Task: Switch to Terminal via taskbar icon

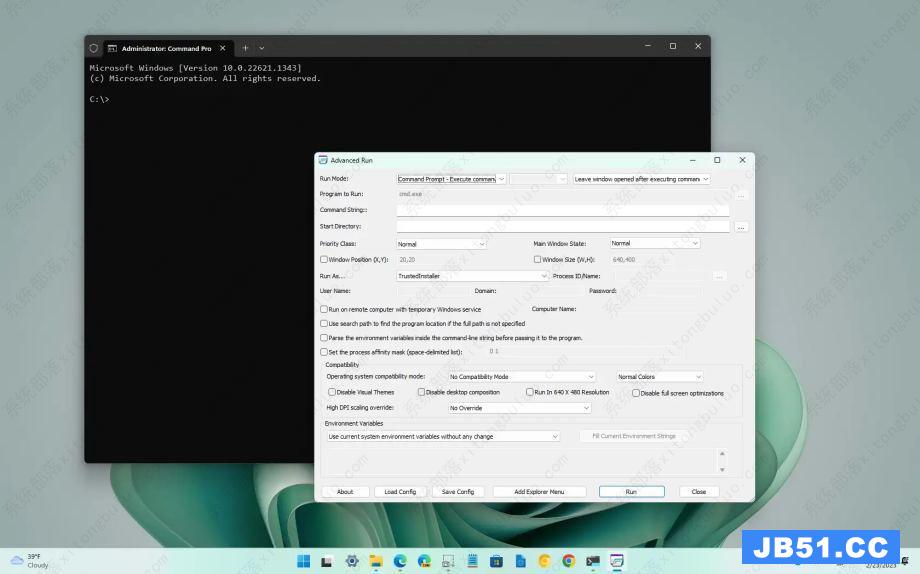Action: coord(593,561)
